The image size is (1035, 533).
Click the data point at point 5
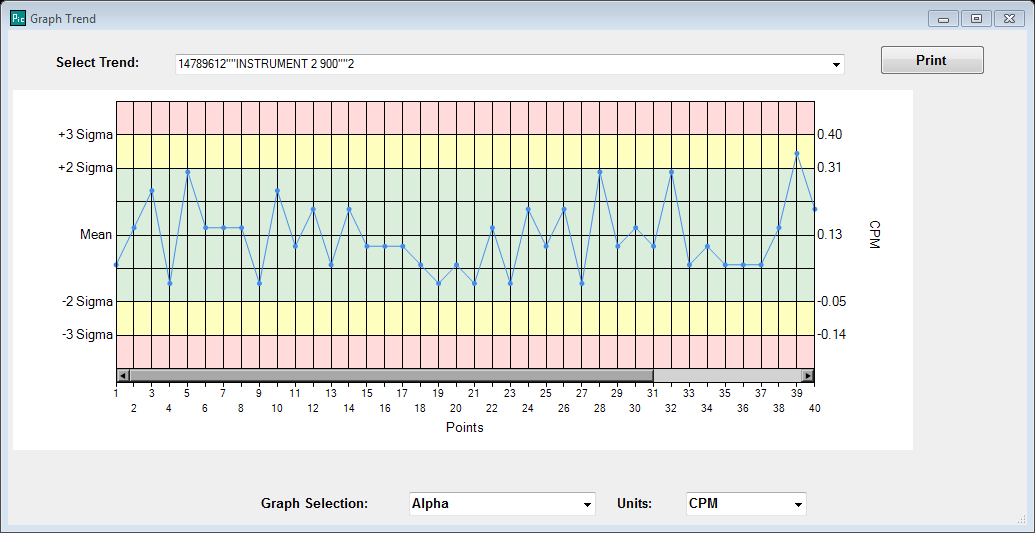pos(187,172)
